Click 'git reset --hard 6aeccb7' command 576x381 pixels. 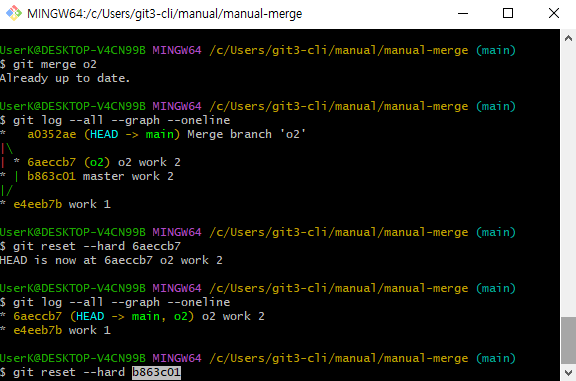tap(90, 246)
